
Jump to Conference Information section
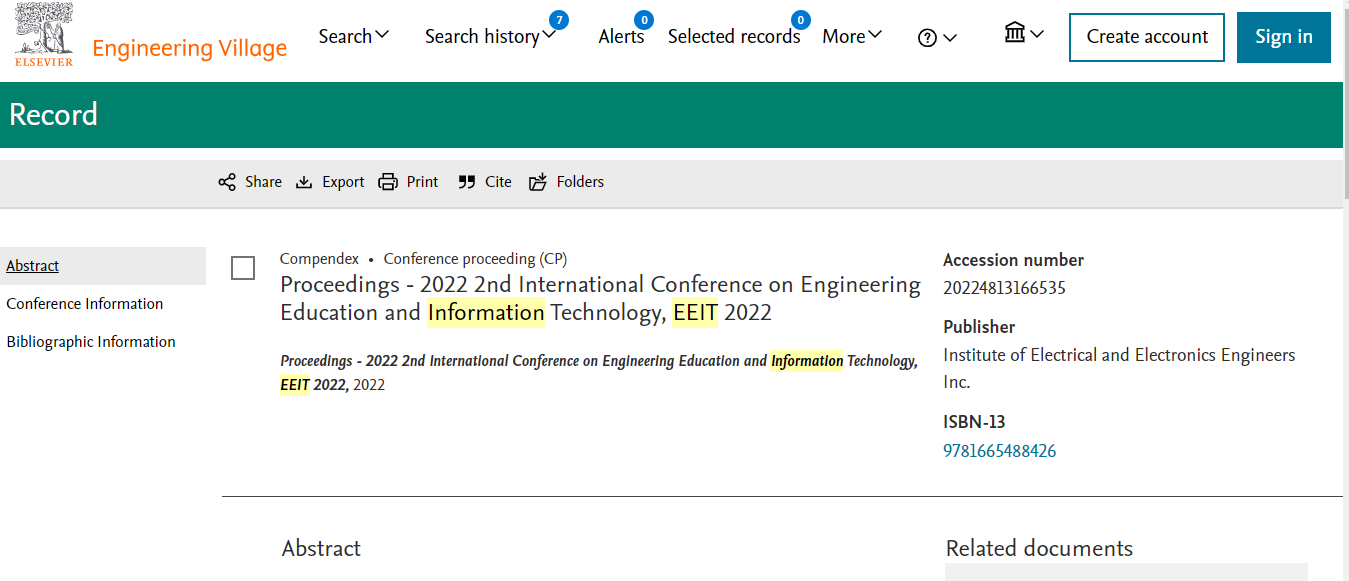coord(85,304)
